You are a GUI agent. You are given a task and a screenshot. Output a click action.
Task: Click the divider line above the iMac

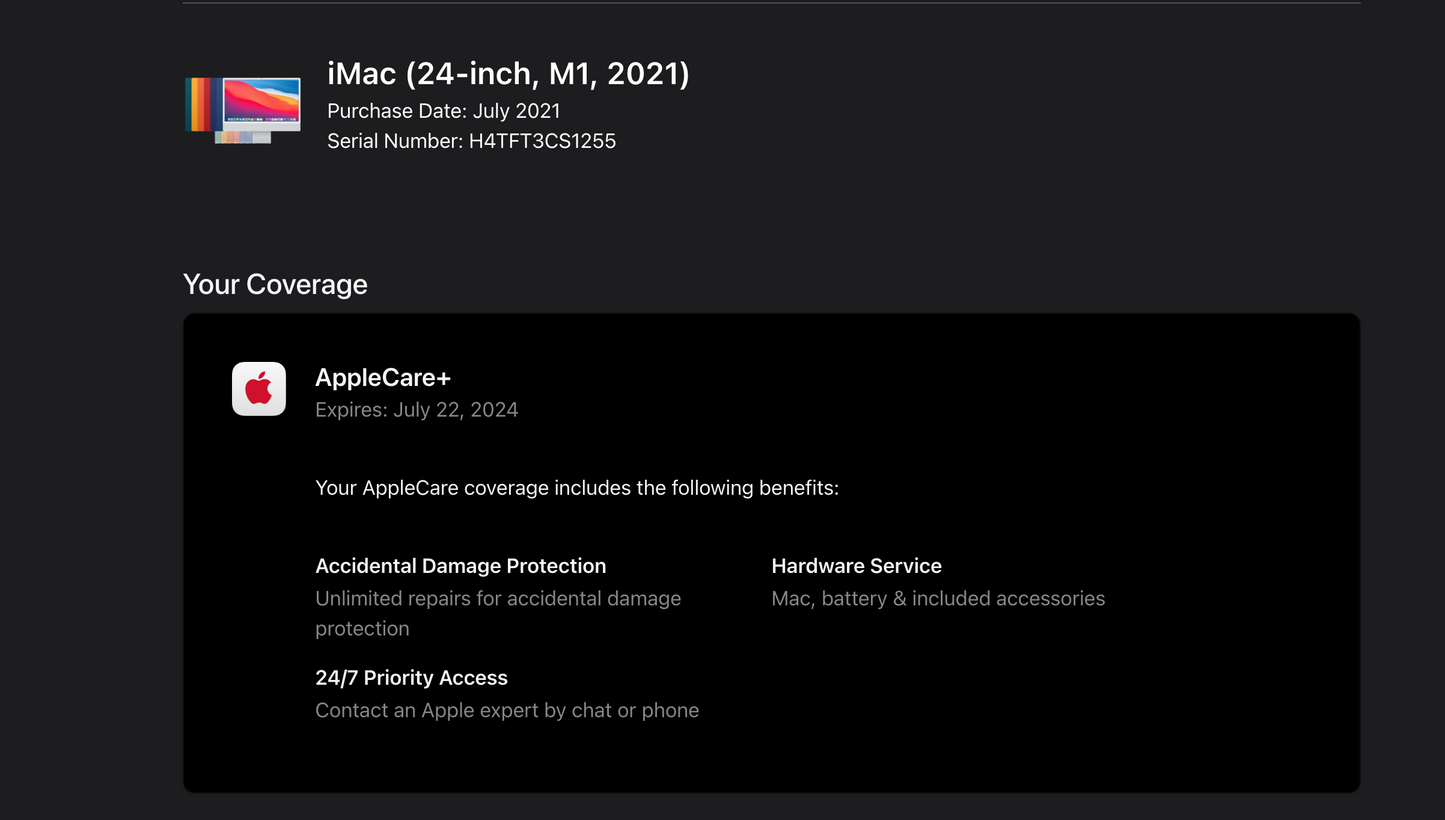pyautogui.click(x=771, y=3)
